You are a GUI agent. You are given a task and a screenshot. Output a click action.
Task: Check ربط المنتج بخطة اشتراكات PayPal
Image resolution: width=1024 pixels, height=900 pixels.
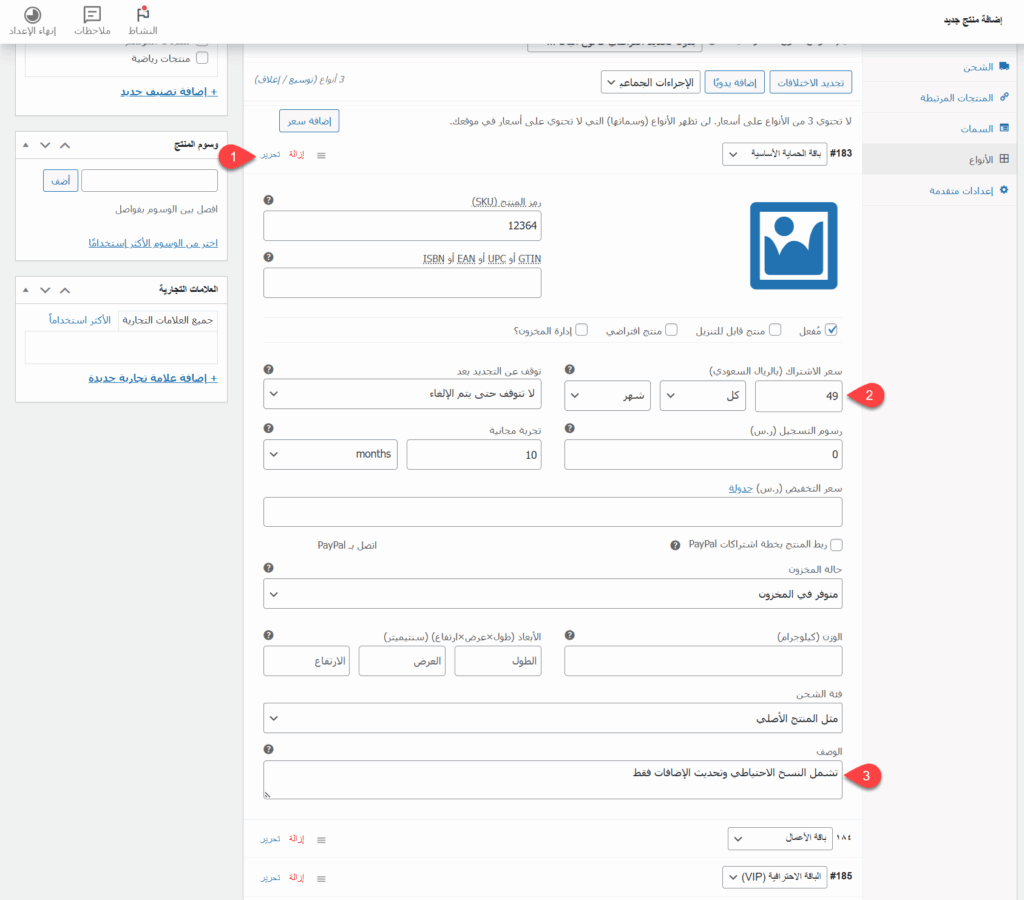837,545
